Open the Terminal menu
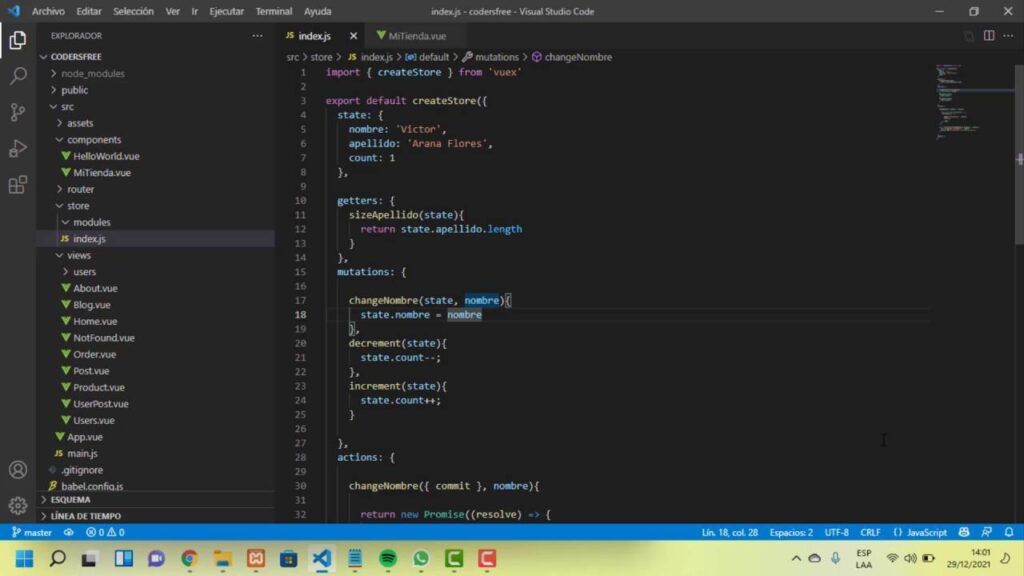 (273, 11)
